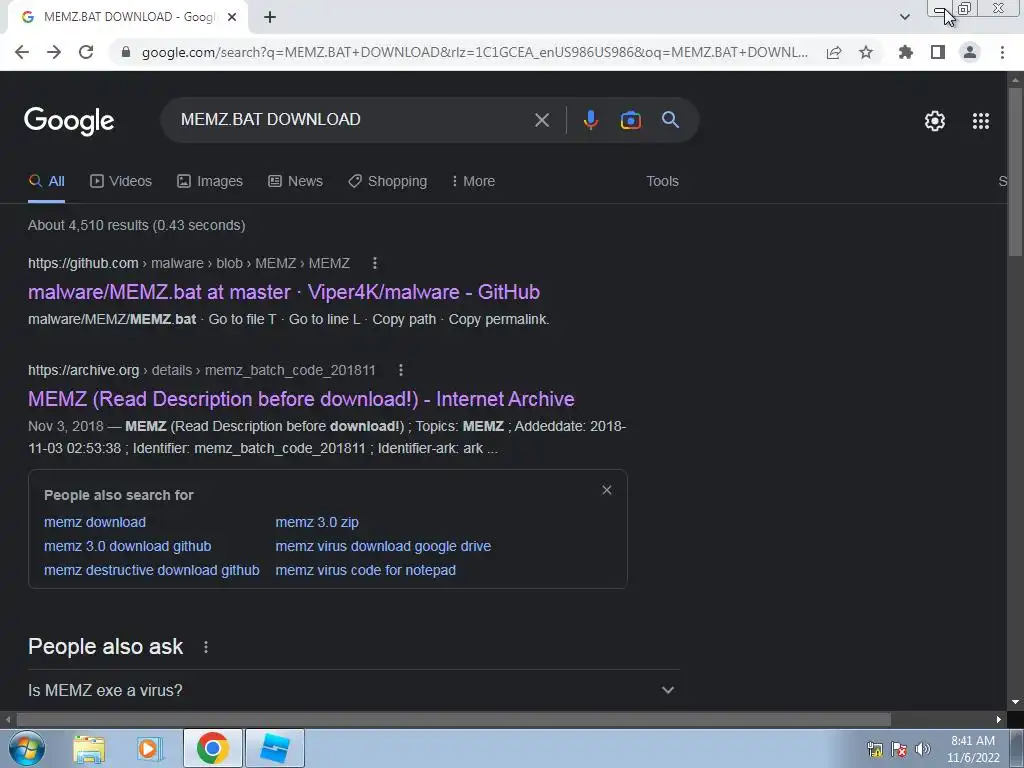
Task: Open the Action Center flag tray icon
Action: point(899,749)
